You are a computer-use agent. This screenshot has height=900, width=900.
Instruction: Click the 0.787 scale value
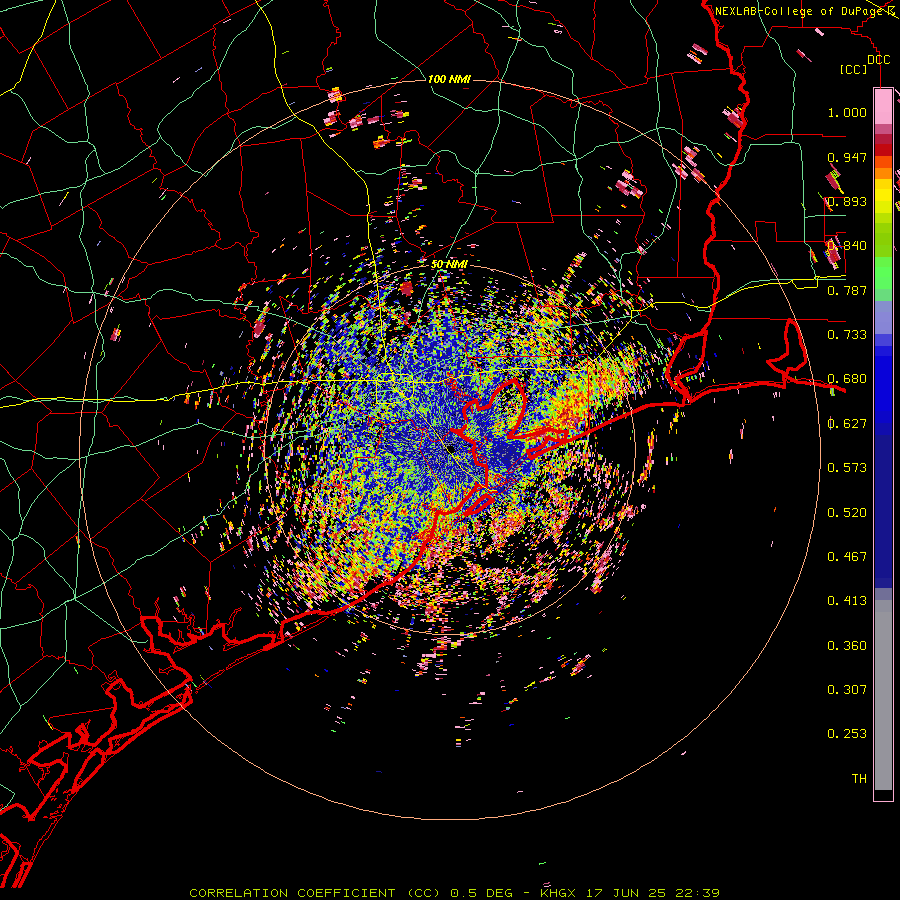click(847, 290)
